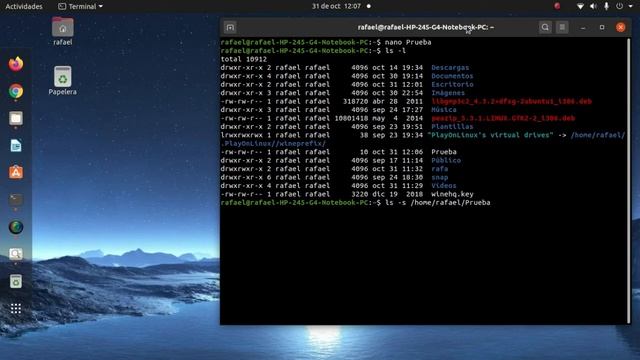Maximize the Terminal window
The width and height of the screenshot is (640, 360).
click(602, 27)
